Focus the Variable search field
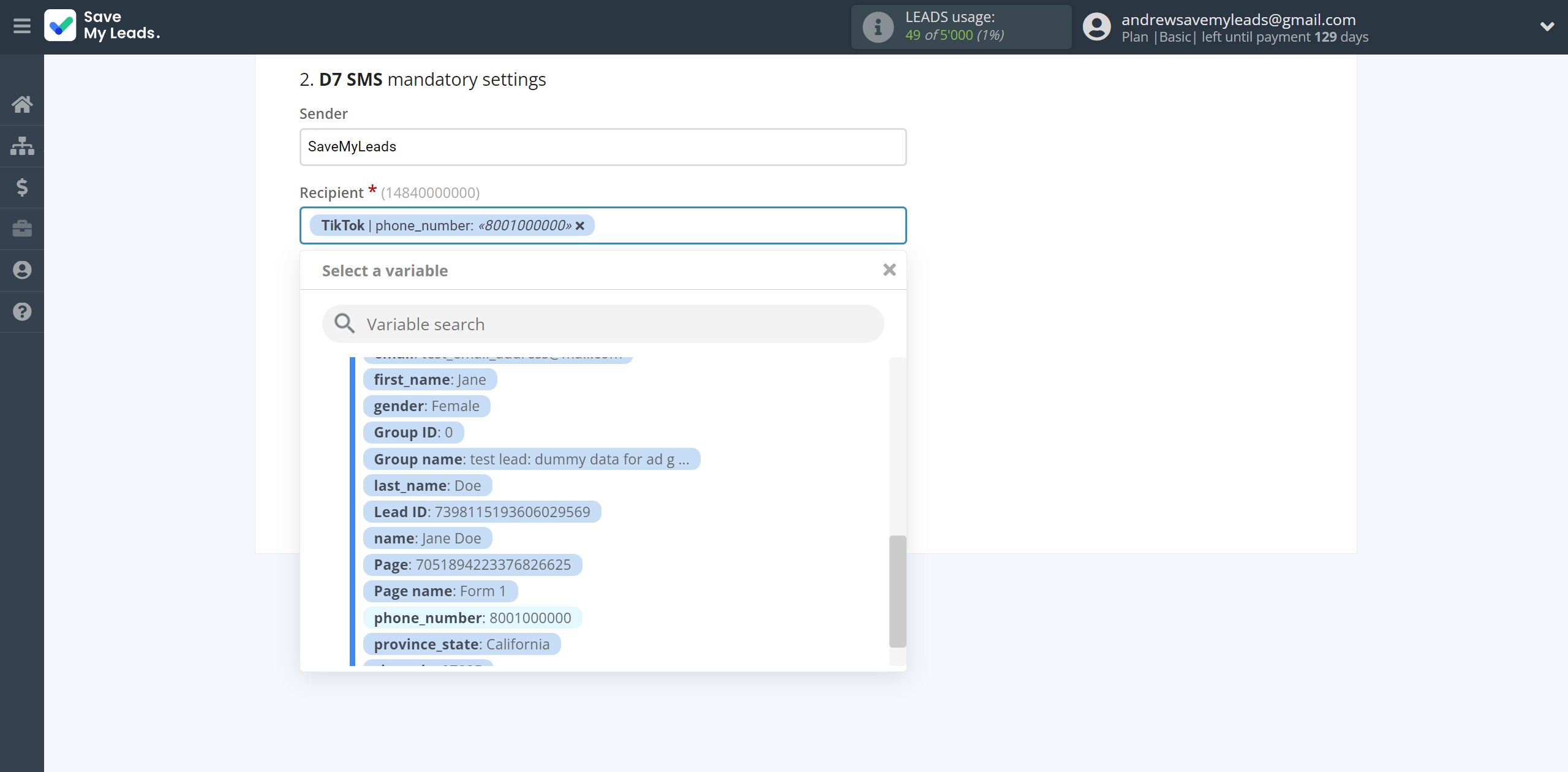 click(x=603, y=324)
